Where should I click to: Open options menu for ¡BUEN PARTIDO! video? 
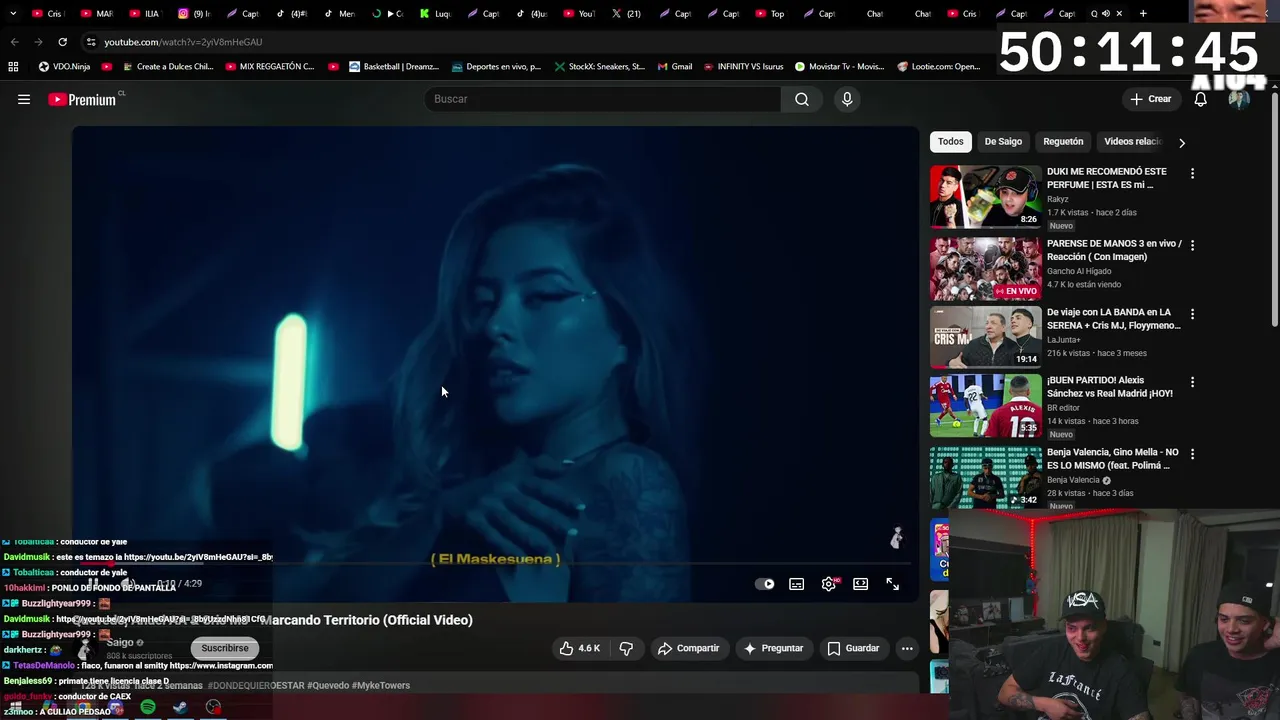pyautogui.click(x=1192, y=382)
